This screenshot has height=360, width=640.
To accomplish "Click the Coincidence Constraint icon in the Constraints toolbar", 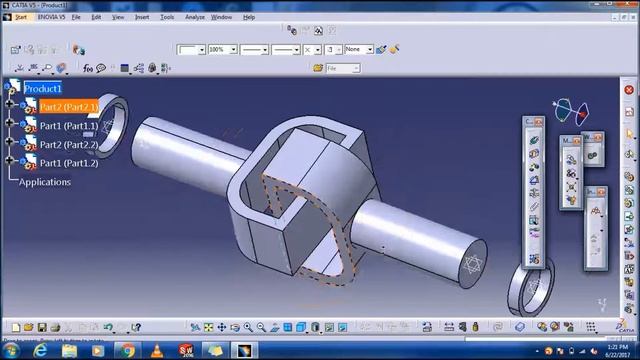I will tap(534, 140).
